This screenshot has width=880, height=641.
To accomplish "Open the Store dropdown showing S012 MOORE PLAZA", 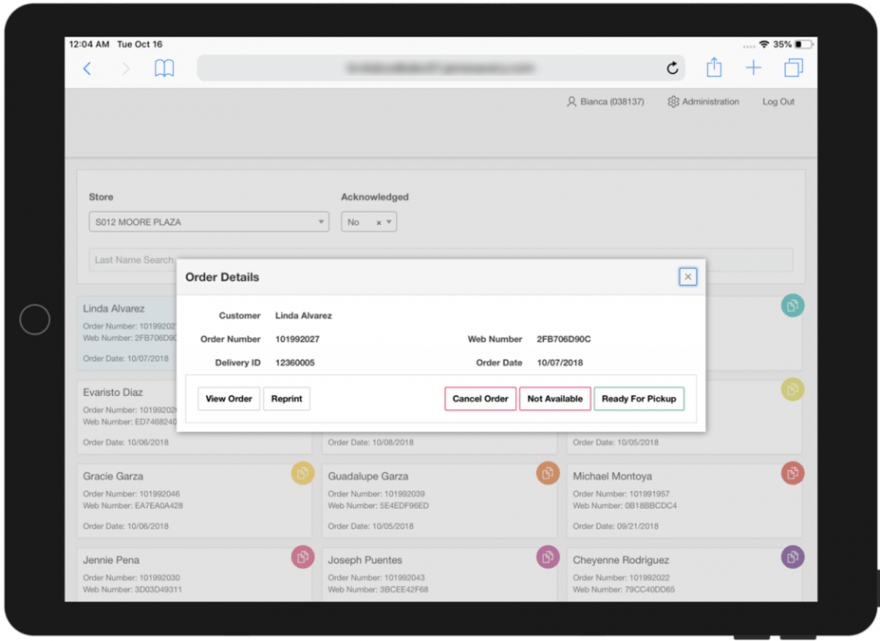I will point(208,222).
